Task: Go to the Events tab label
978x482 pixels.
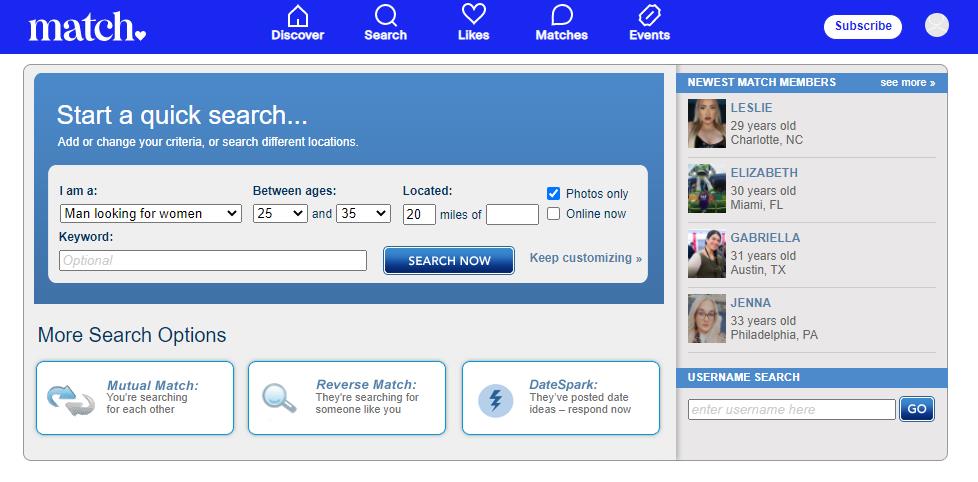Action: click(x=649, y=36)
